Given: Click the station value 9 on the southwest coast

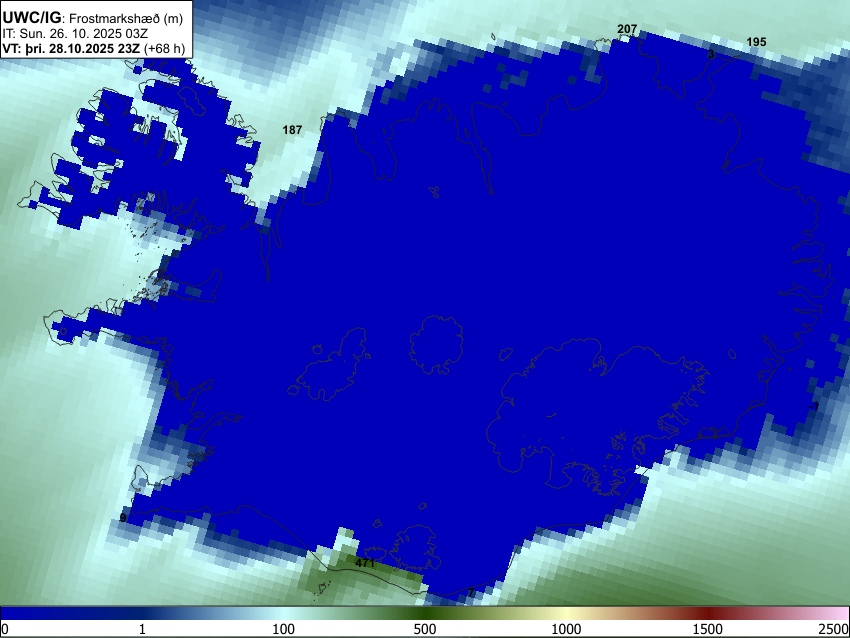Looking at the screenshot, I should pyautogui.click(x=123, y=518).
